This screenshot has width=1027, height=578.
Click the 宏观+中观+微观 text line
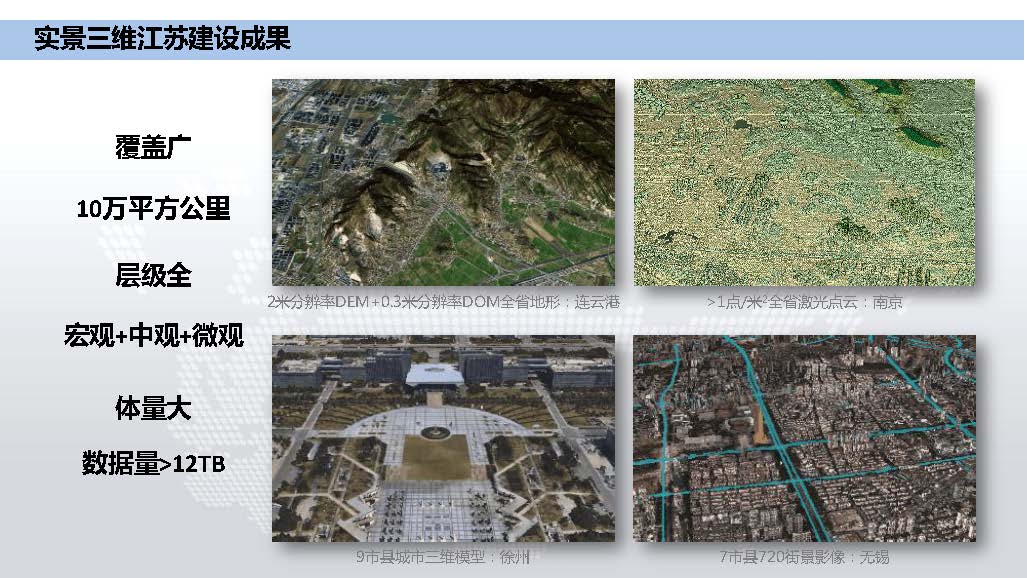coord(153,336)
